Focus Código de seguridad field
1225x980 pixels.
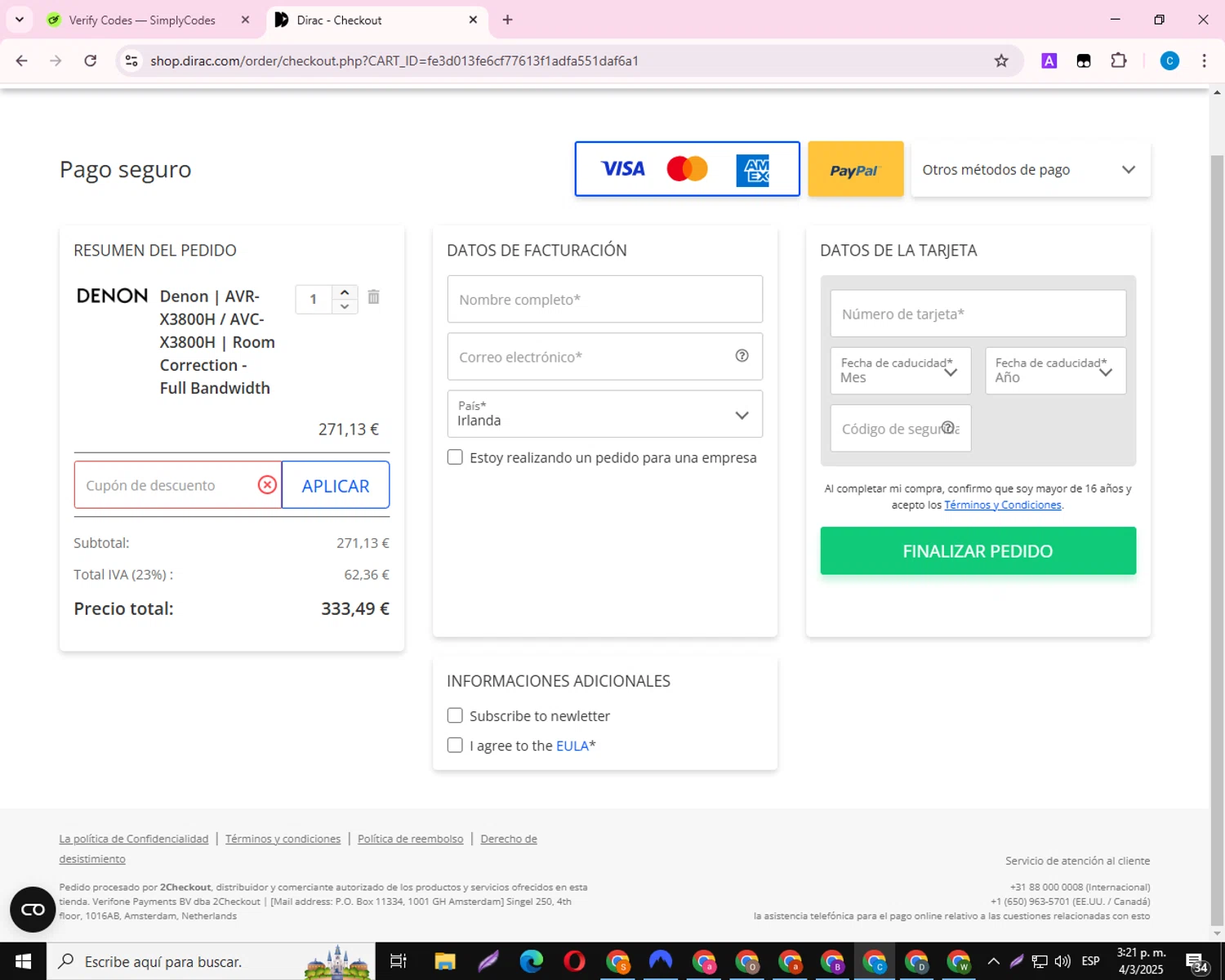click(901, 428)
